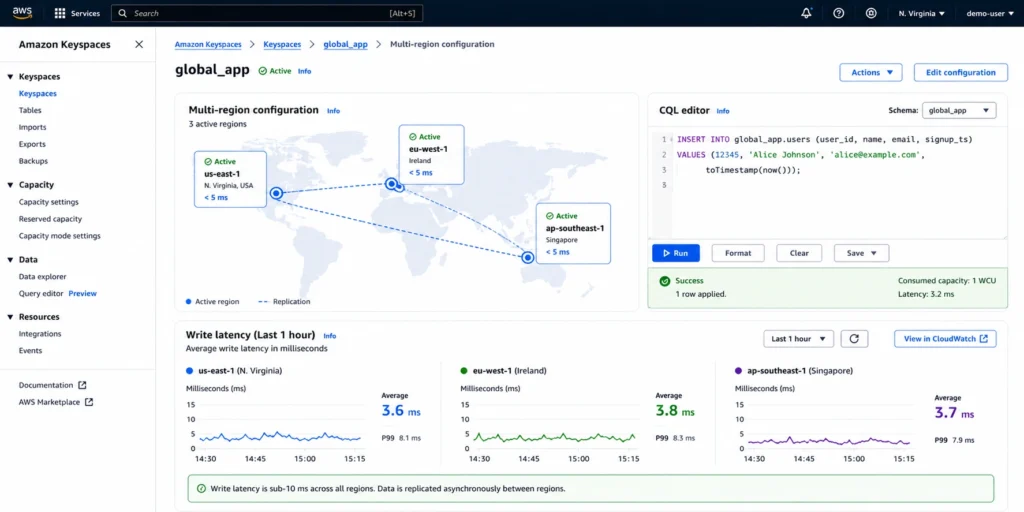The height and width of the screenshot is (512, 1024).
Task: Open Query editor Preview
Action: (57, 294)
